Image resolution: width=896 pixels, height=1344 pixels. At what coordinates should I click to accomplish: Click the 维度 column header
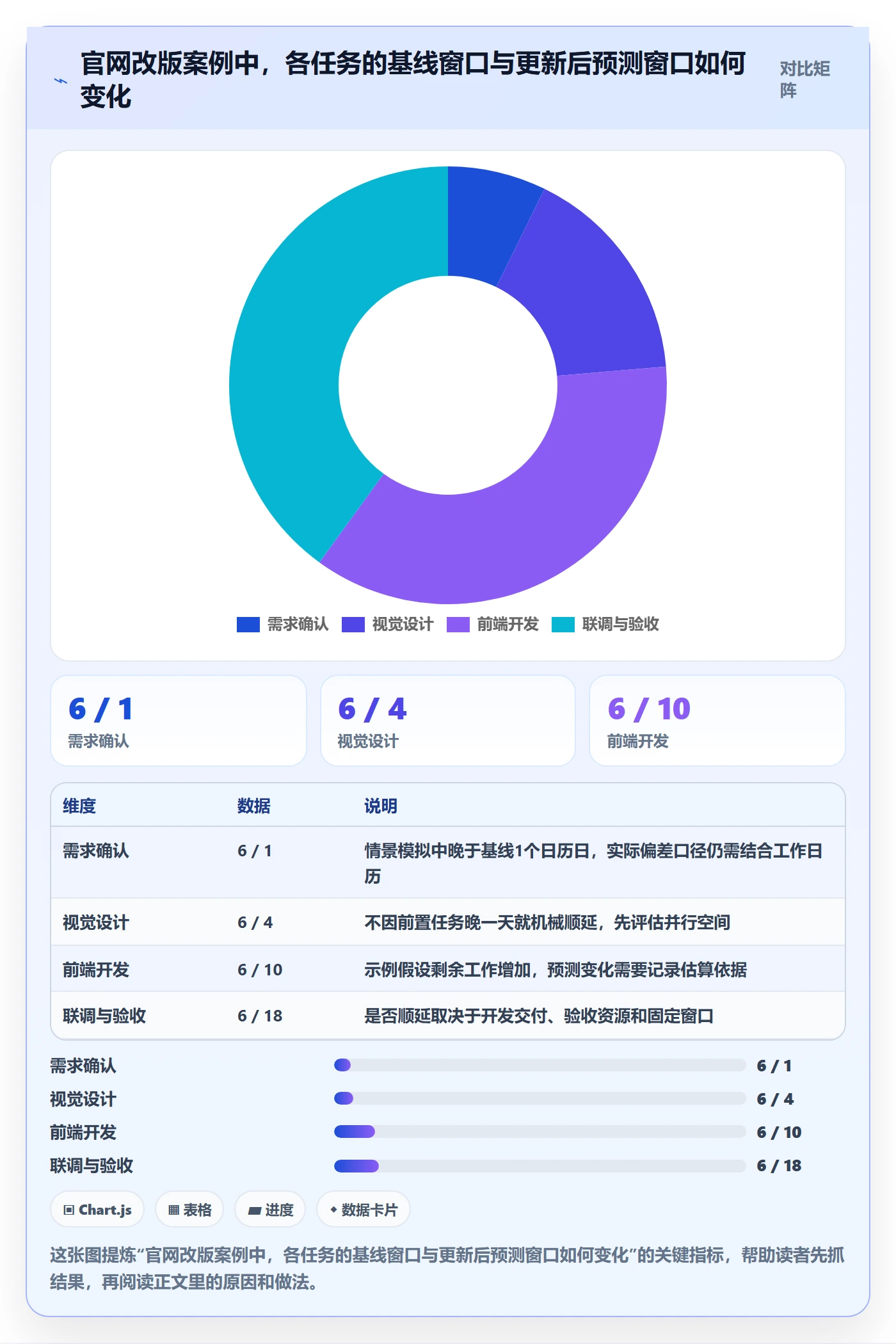pos(79,806)
